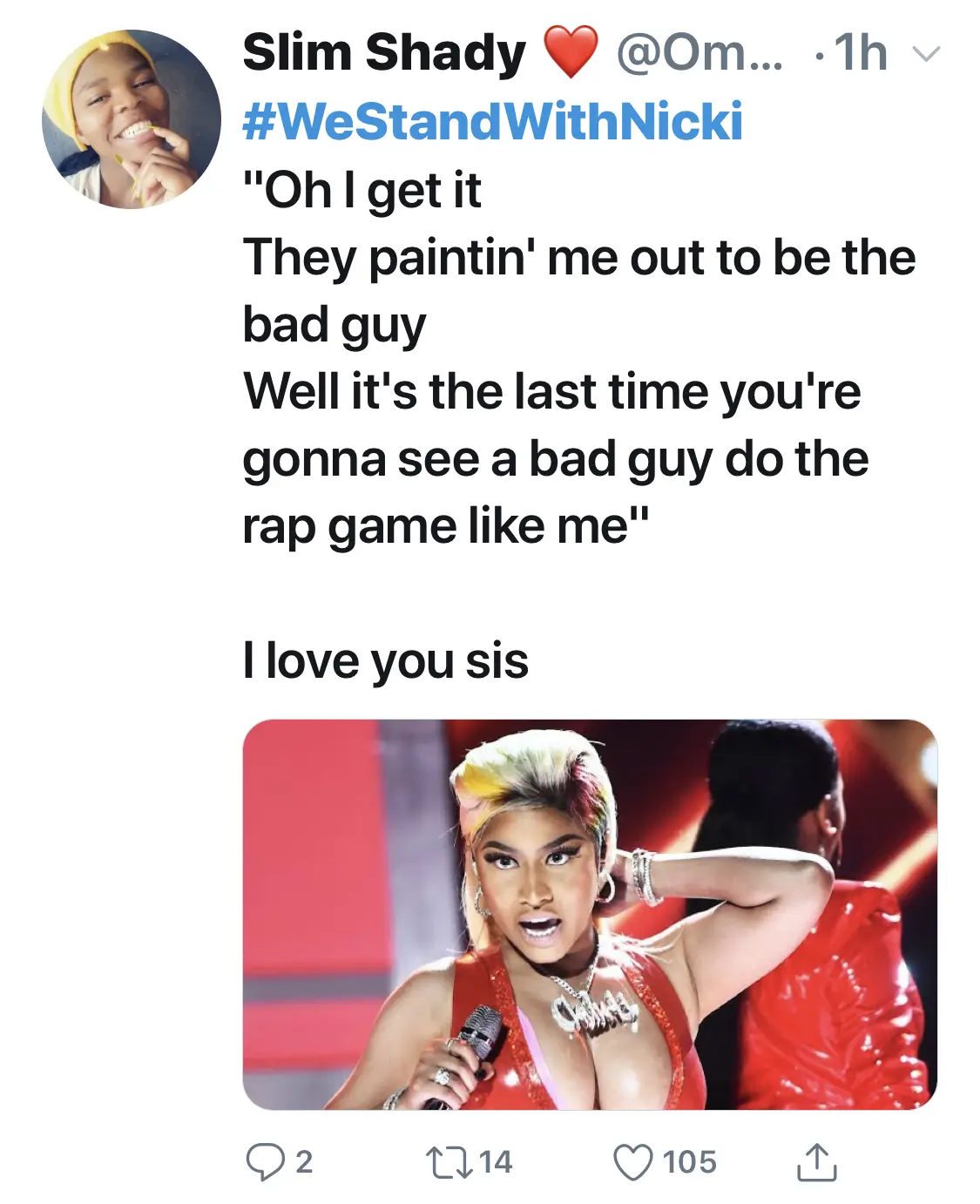
Task: Click the "I love you sis" text
Action: [385, 660]
